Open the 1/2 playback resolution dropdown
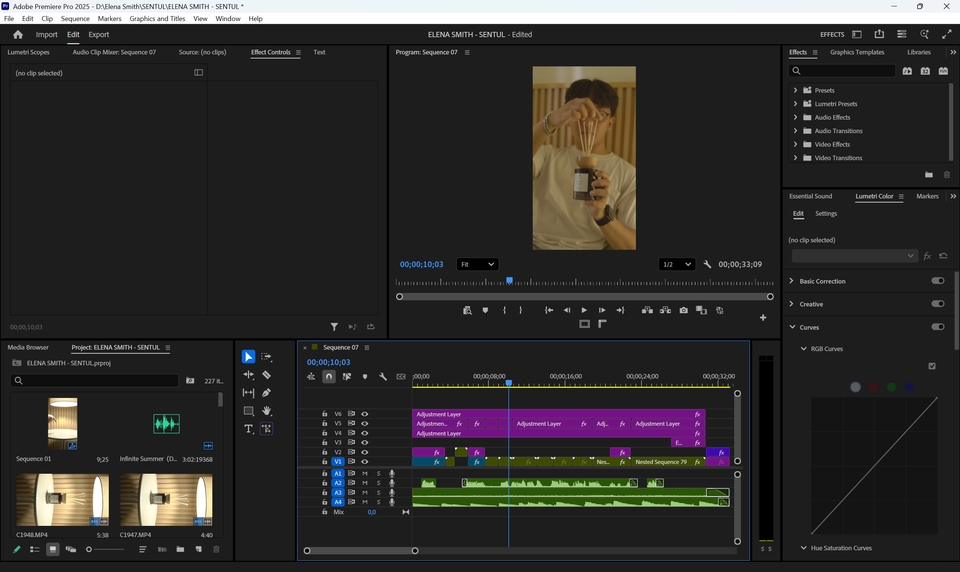This screenshot has width=960, height=572. (x=676, y=264)
